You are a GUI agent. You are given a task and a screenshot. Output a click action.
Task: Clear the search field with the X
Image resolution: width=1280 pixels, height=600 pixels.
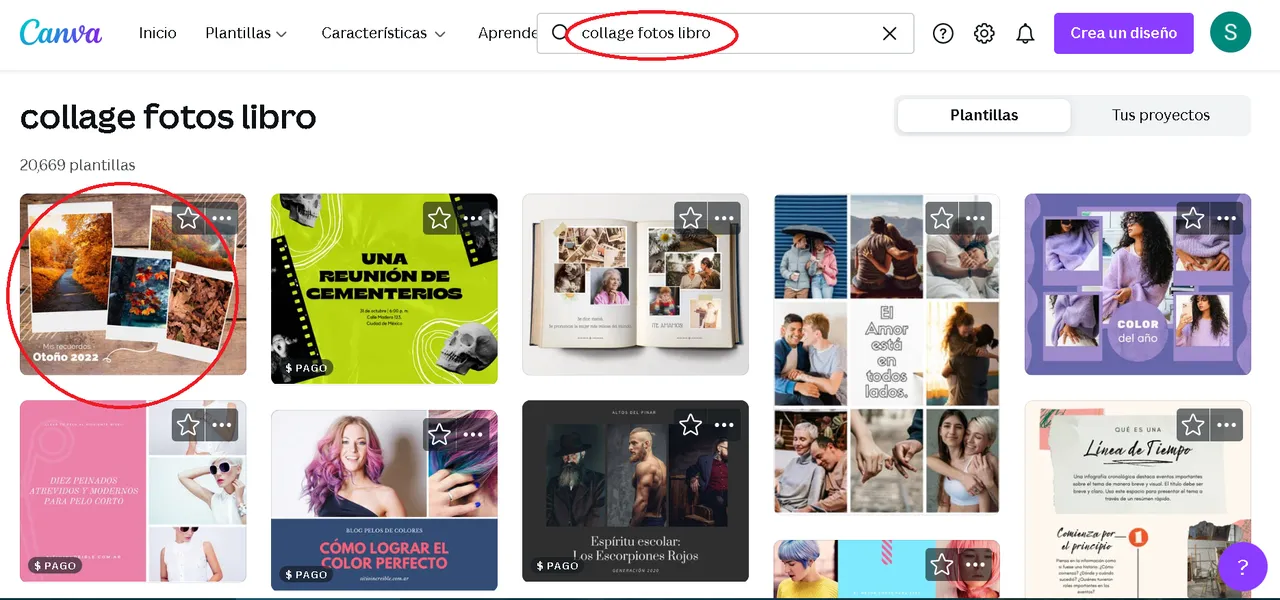click(x=889, y=33)
